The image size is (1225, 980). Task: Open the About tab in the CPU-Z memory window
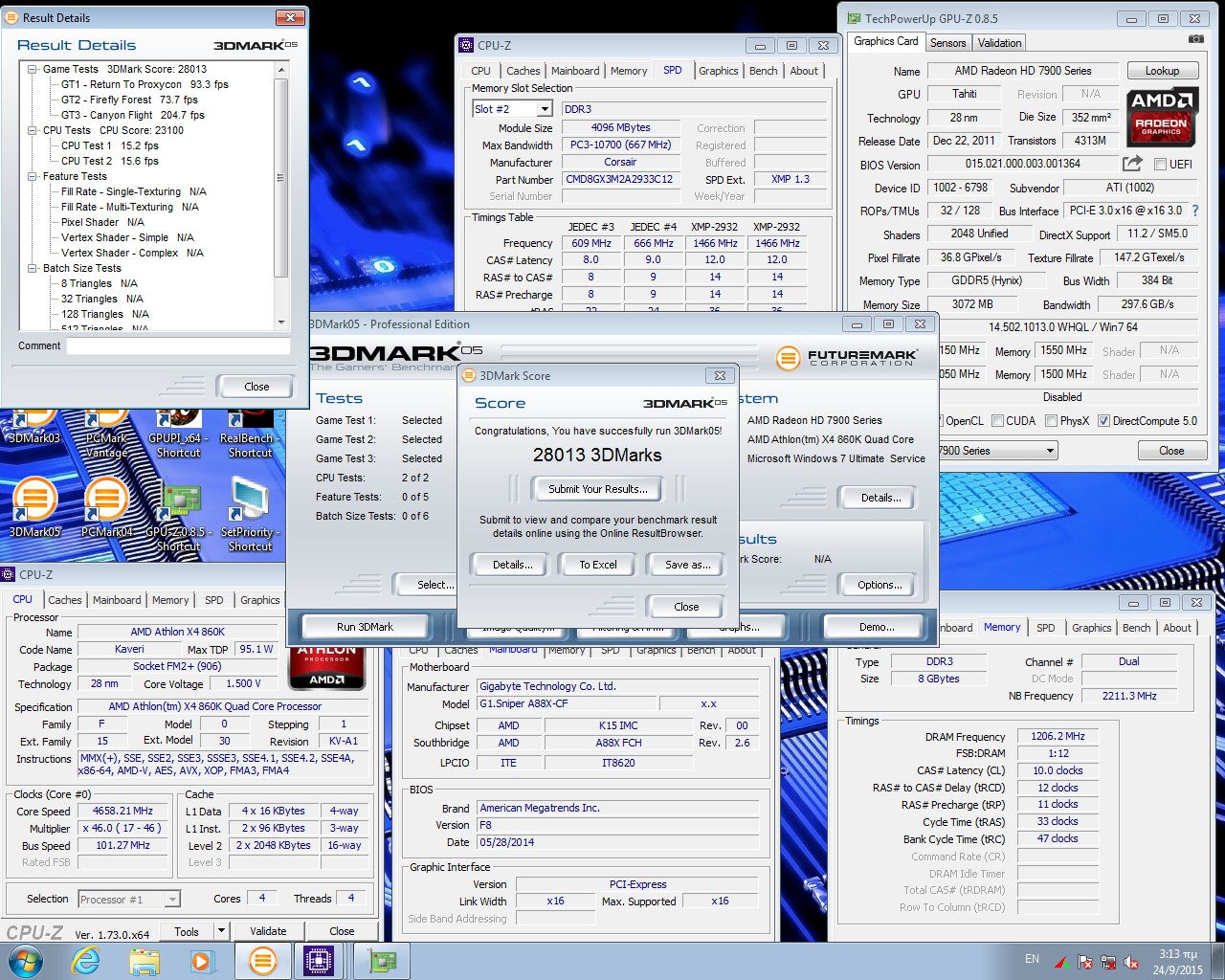(x=1177, y=628)
